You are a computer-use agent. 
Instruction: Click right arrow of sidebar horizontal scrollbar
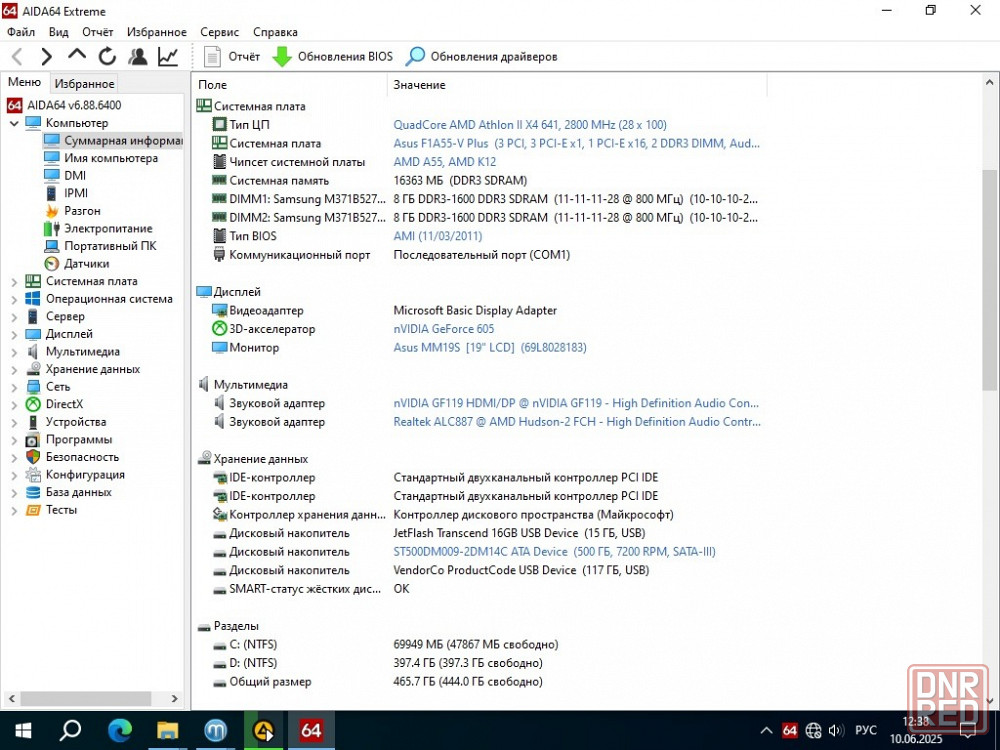(175, 699)
